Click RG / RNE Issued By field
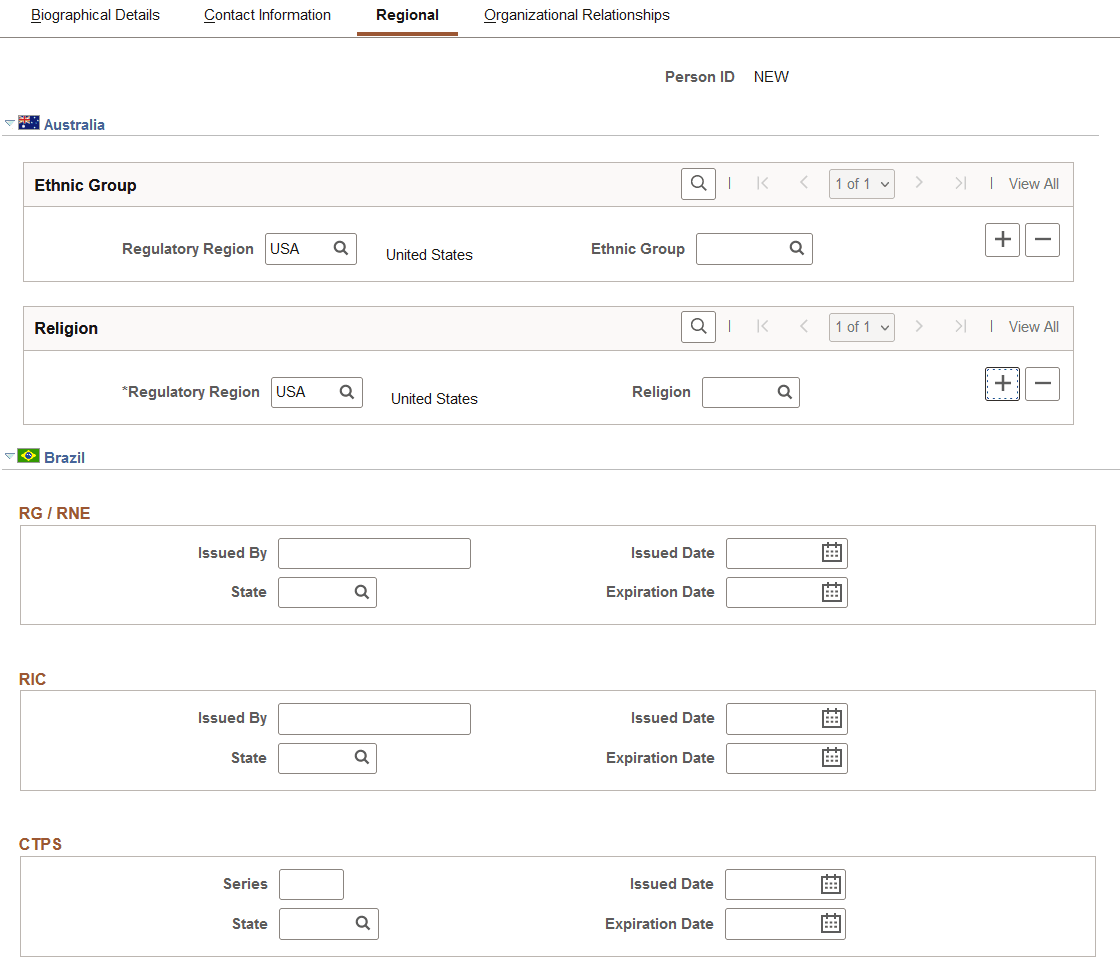 pyautogui.click(x=374, y=553)
